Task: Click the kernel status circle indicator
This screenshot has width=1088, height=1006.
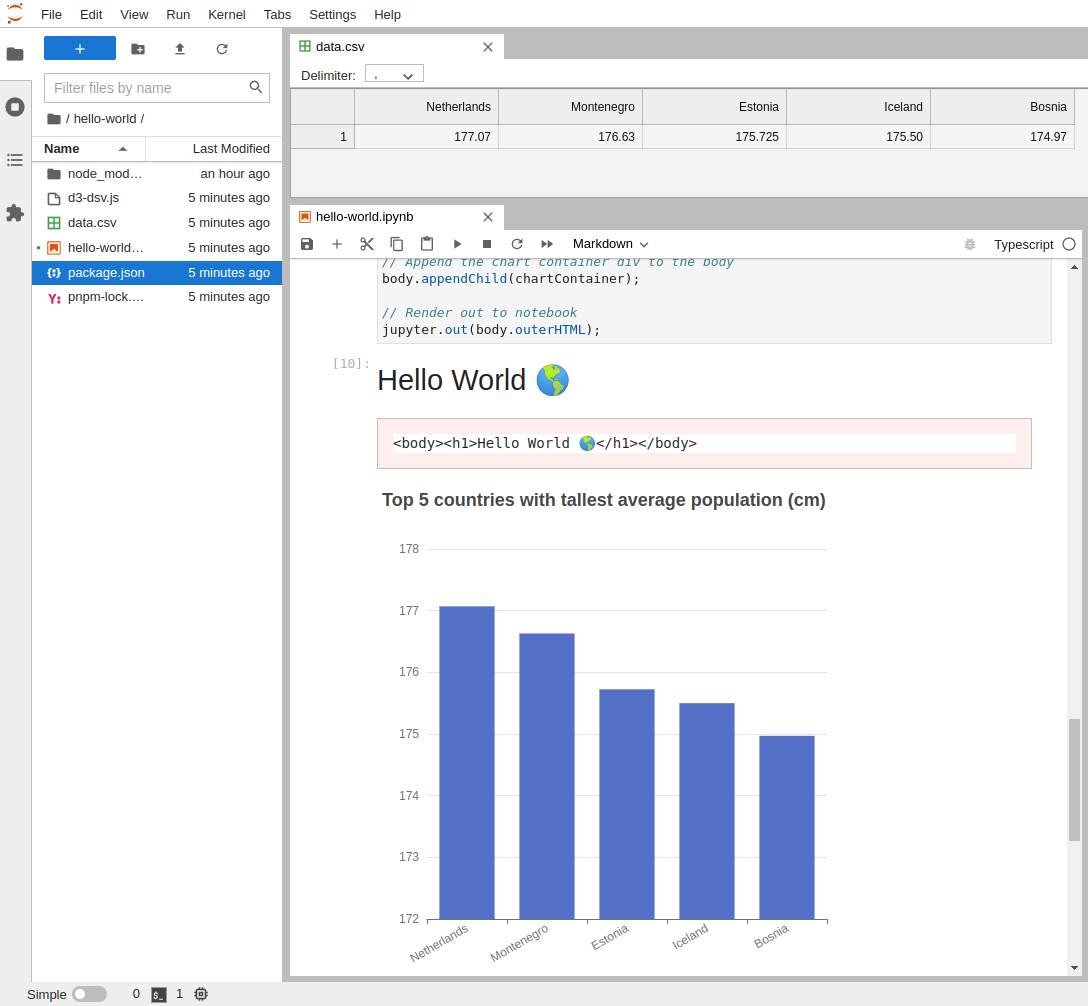Action: point(1069,244)
